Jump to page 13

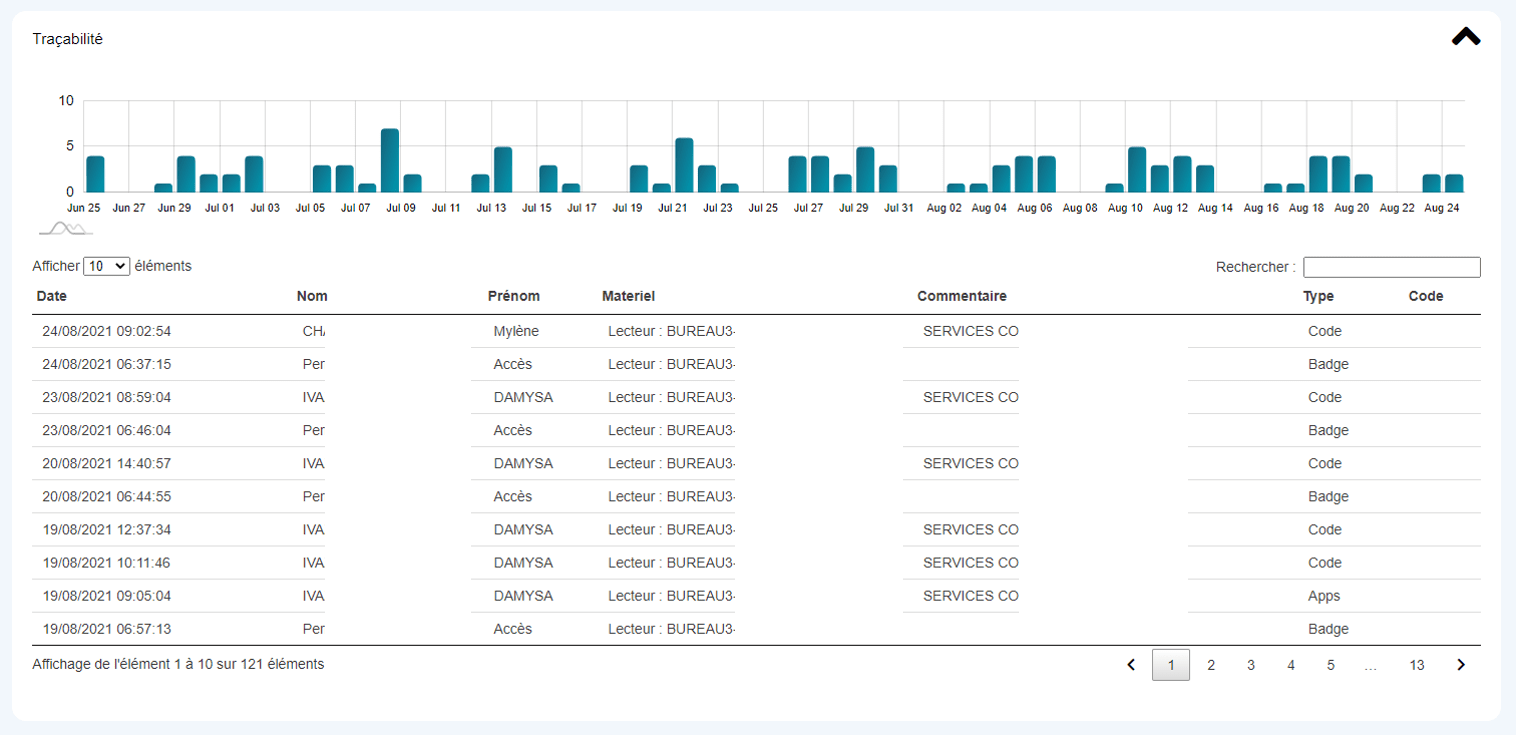click(x=1416, y=665)
